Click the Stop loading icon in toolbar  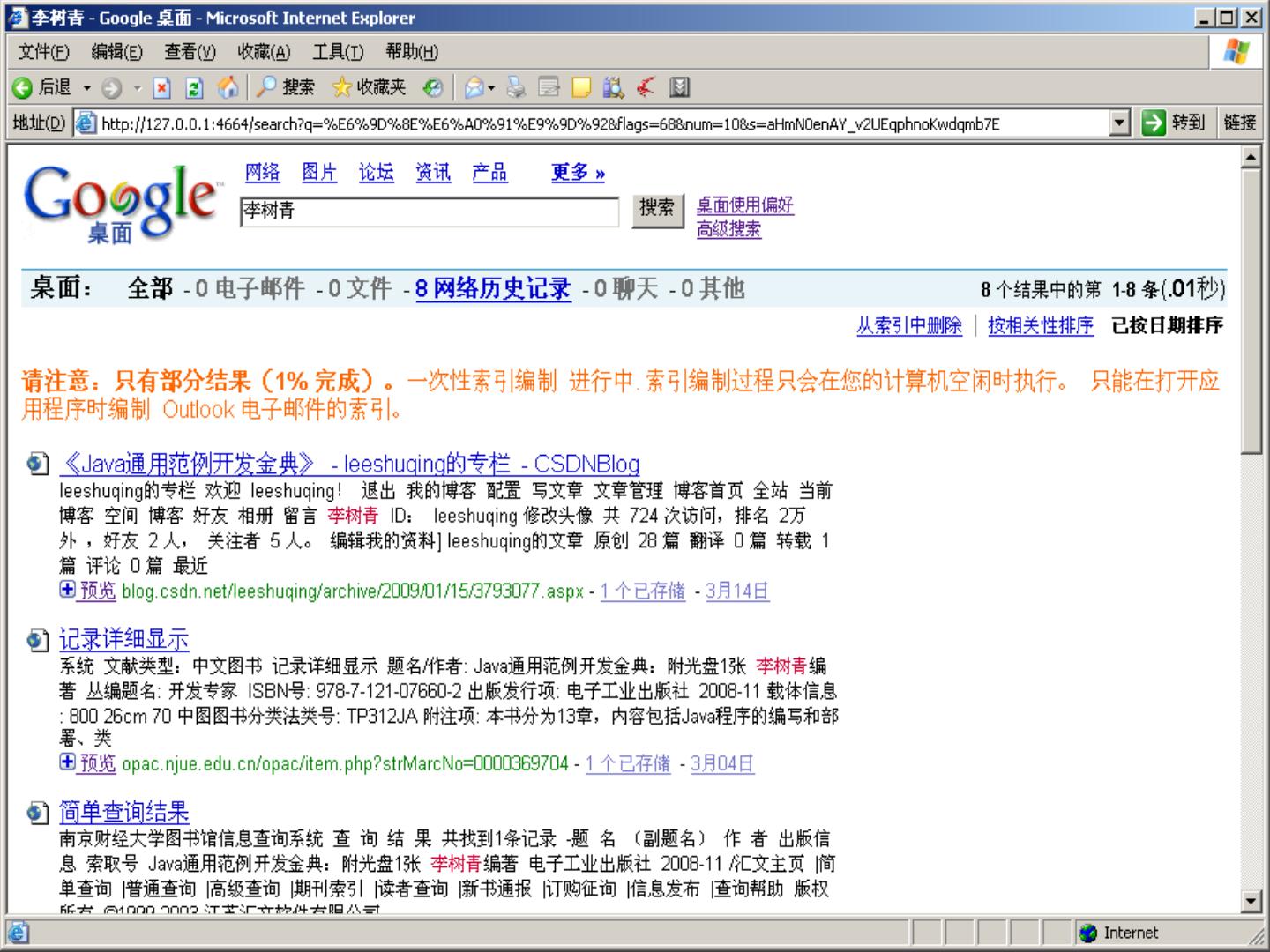pos(162,87)
